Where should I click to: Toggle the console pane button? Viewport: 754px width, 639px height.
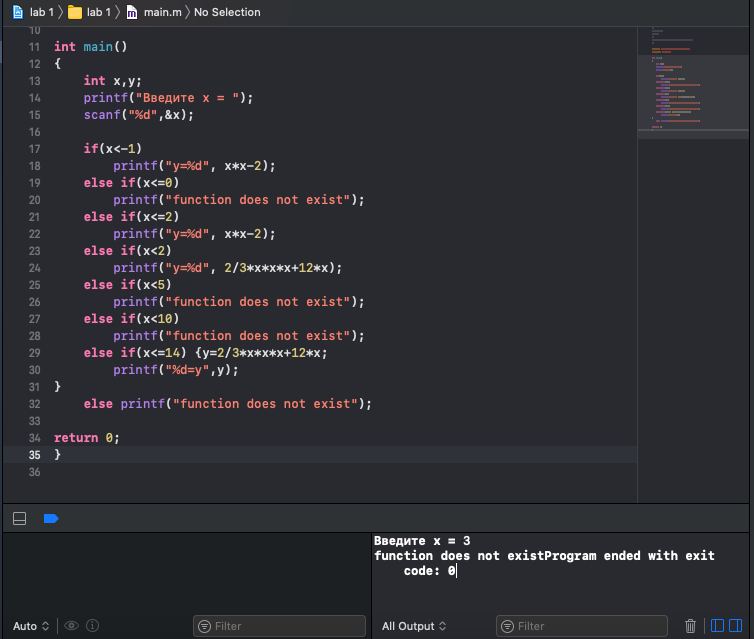click(x=738, y=626)
